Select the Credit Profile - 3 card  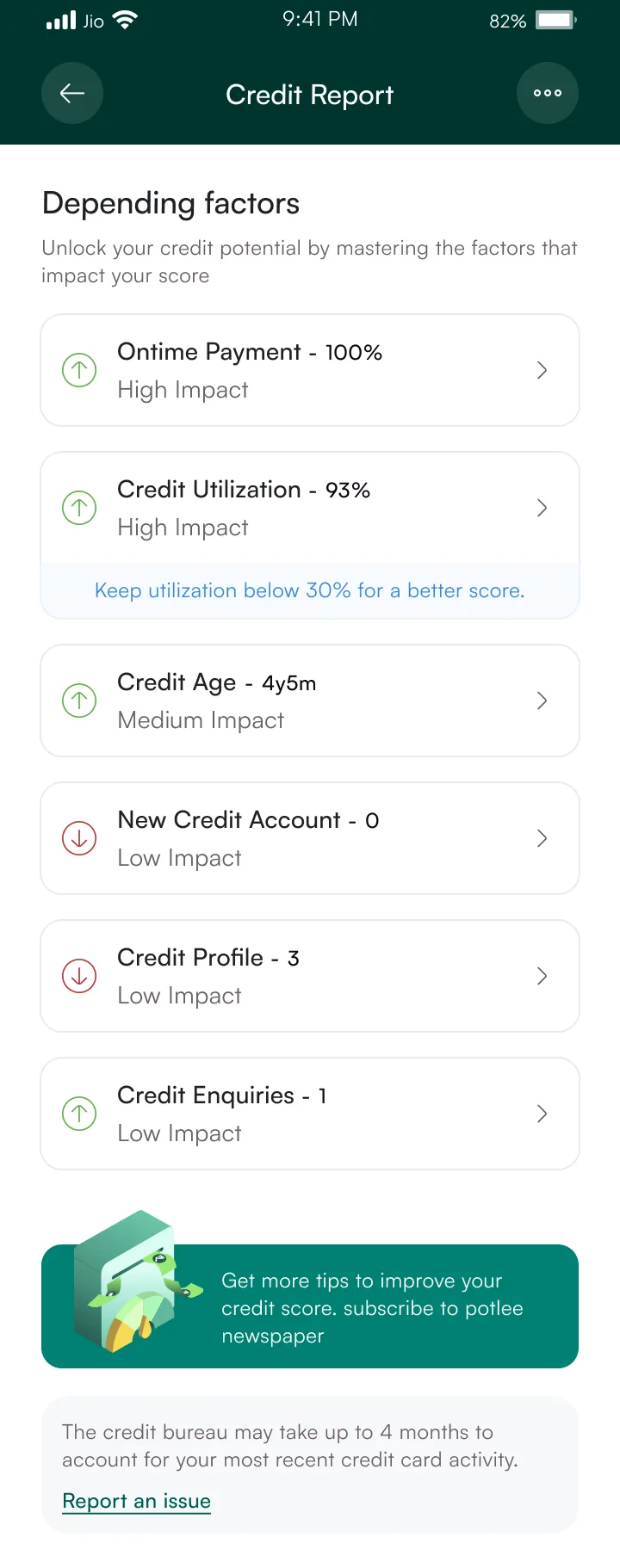coord(310,976)
